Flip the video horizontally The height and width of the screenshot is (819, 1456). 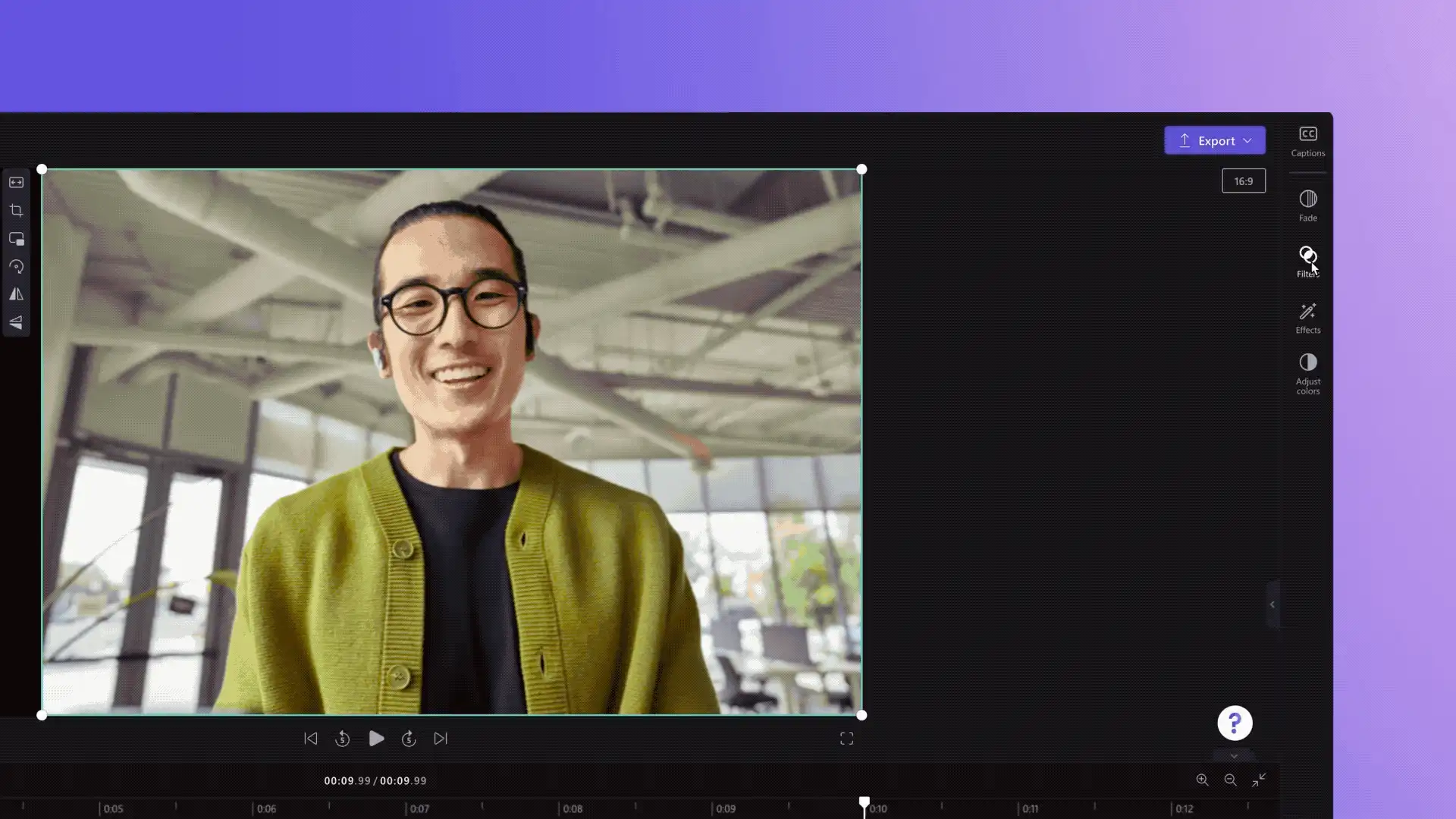[x=16, y=294]
